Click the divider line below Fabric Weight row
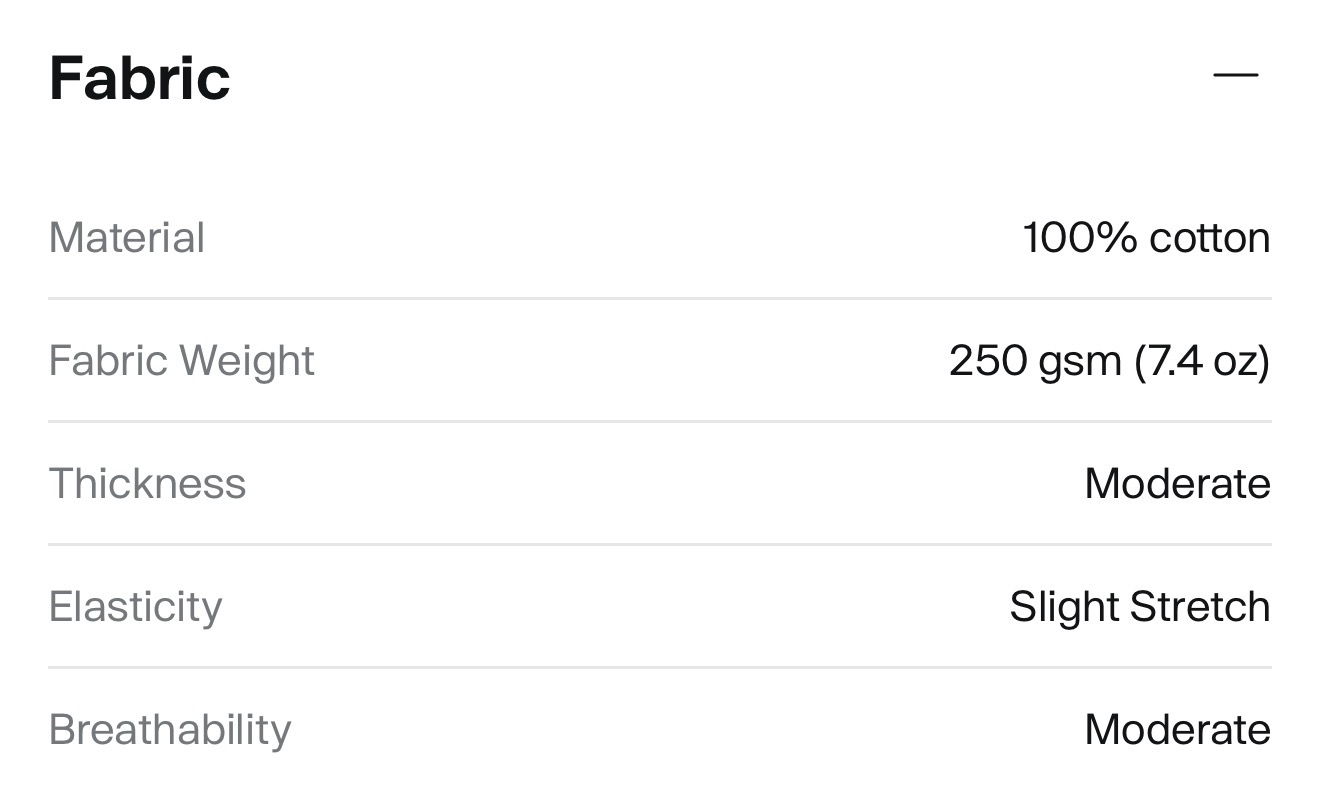This screenshot has height=795, width=1320. pos(660,421)
